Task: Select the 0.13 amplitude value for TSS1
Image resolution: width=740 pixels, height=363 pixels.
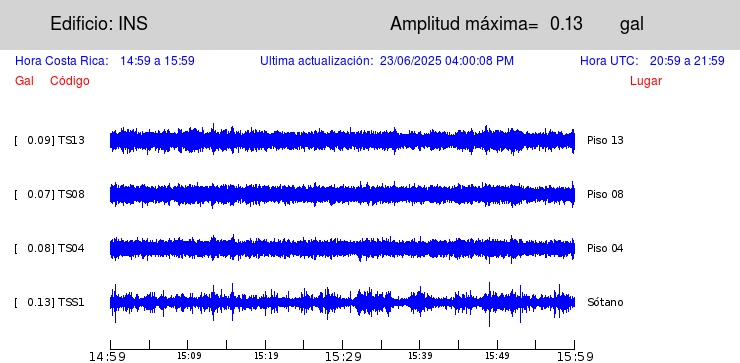Action: click(40, 302)
